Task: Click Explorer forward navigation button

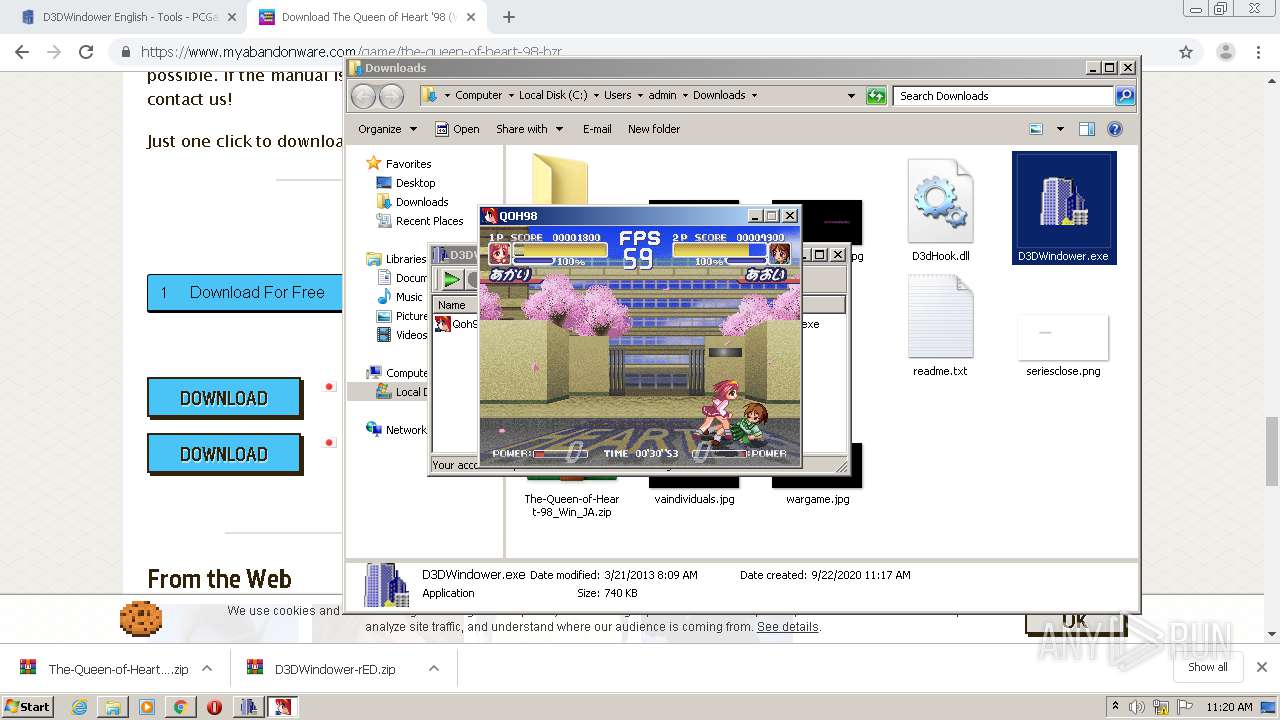Action: pos(392,96)
